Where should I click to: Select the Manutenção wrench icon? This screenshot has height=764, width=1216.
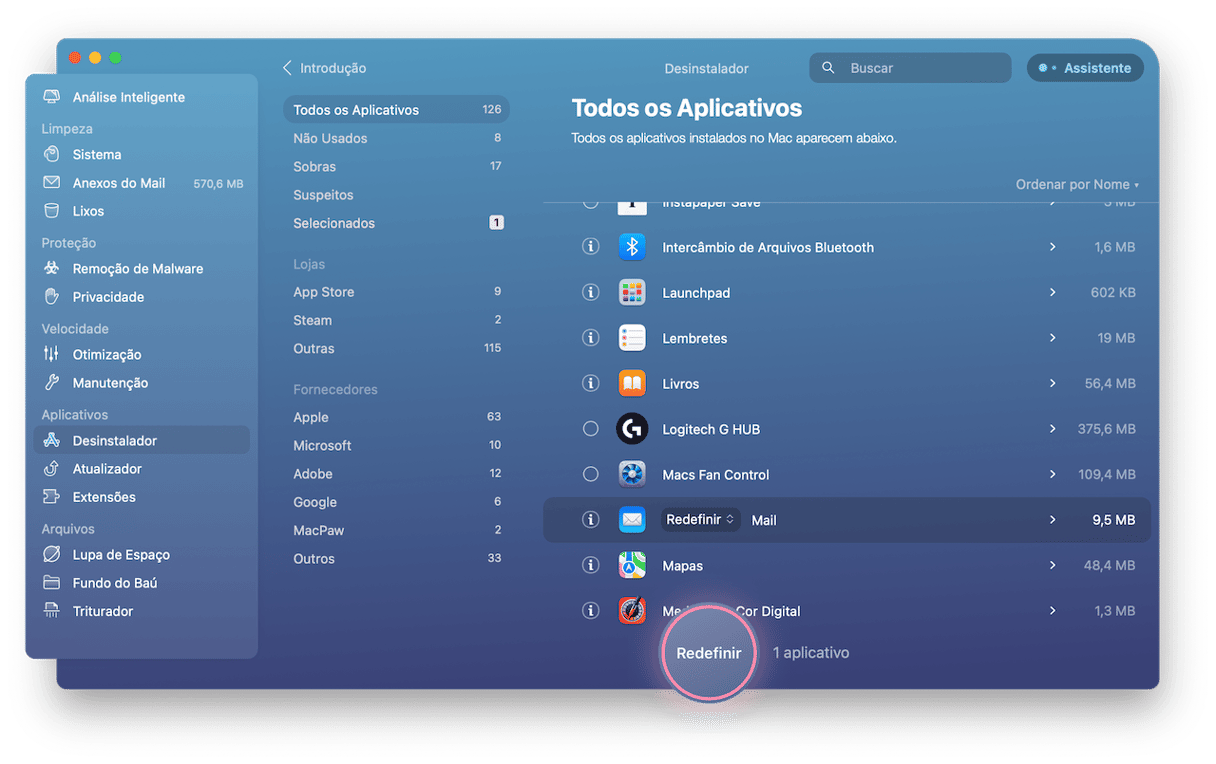(52, 383)
